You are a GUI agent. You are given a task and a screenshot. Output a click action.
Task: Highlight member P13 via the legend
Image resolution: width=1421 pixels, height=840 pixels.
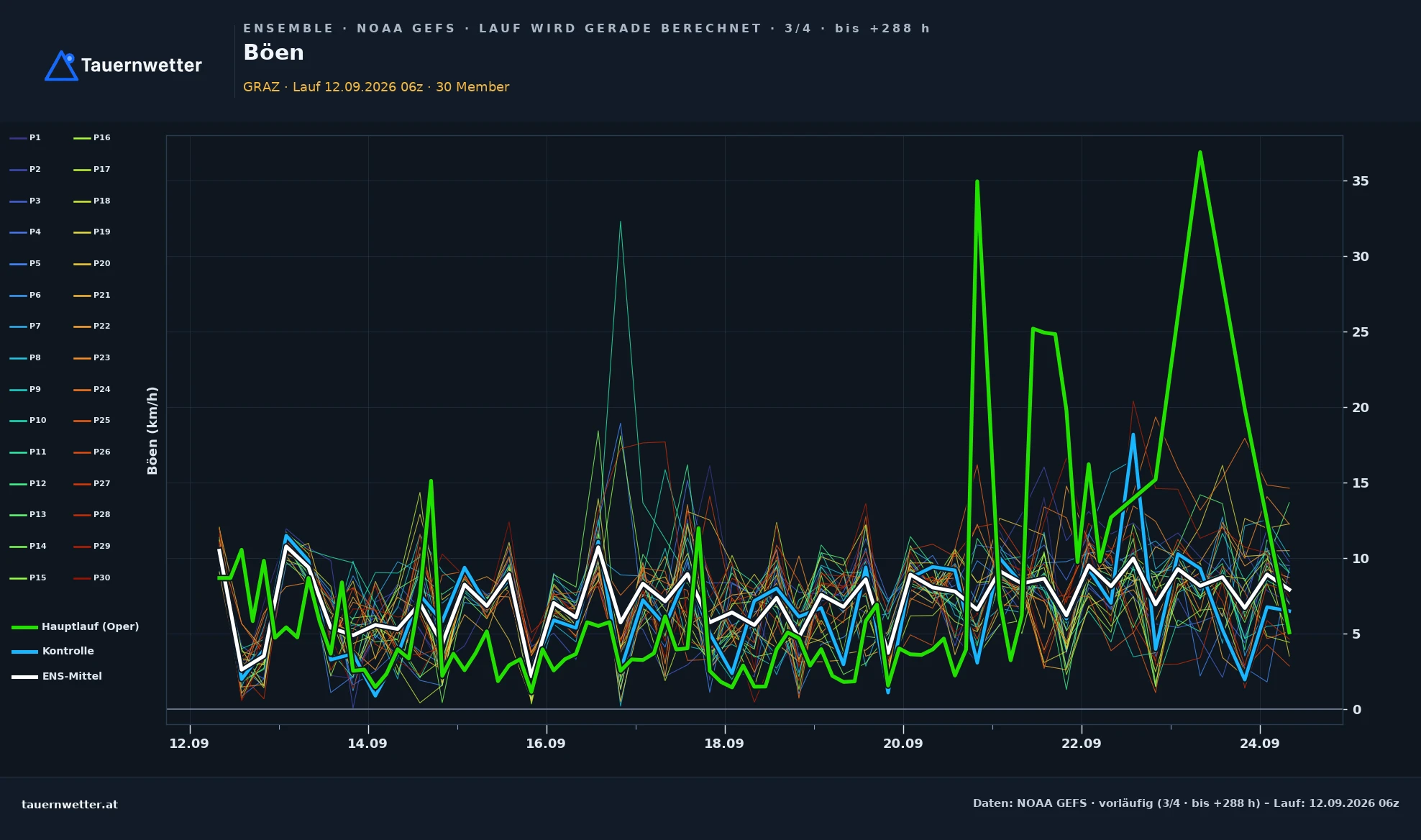[x=28, y=514]
